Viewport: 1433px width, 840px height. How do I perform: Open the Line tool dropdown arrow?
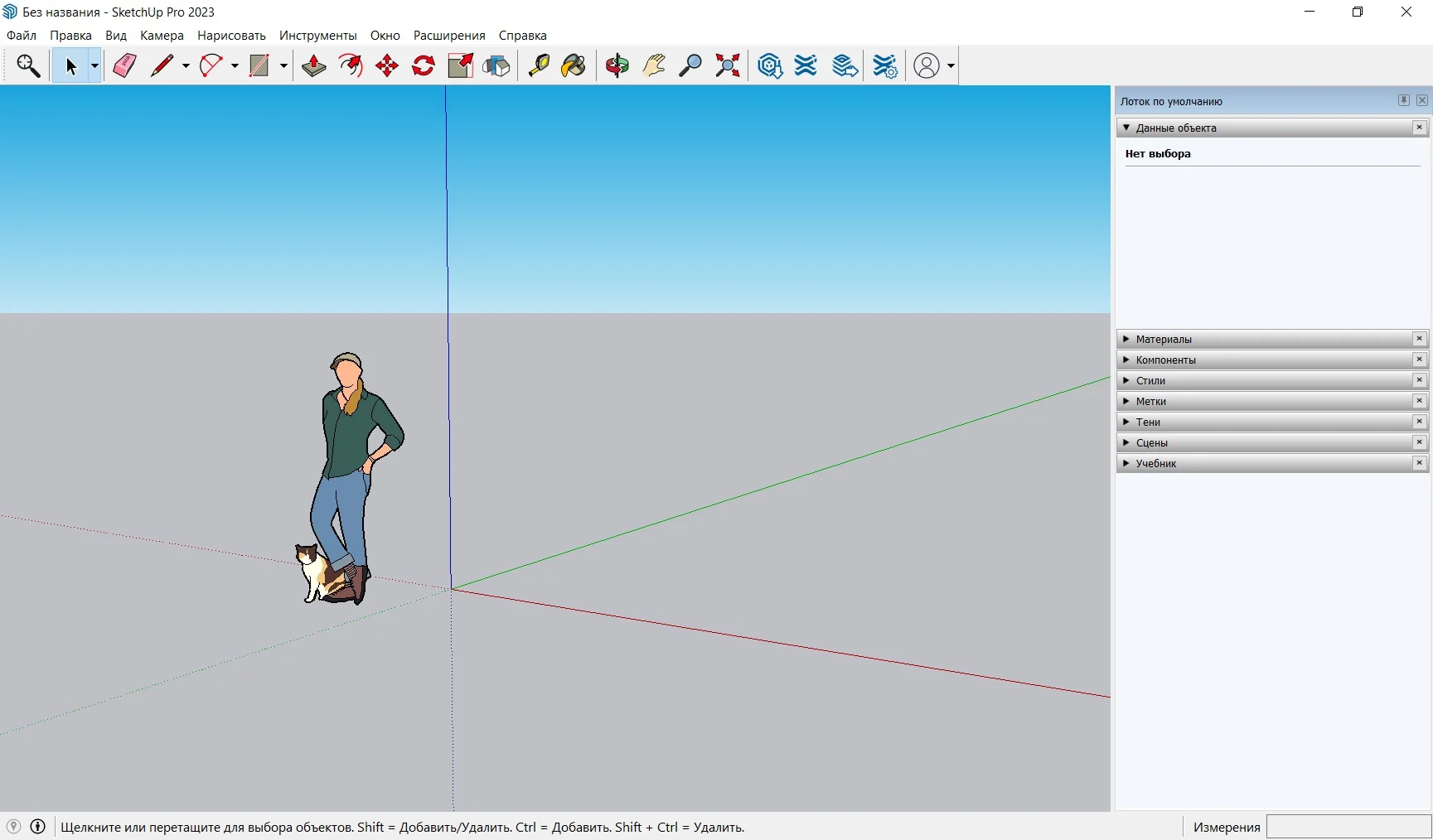186,65
